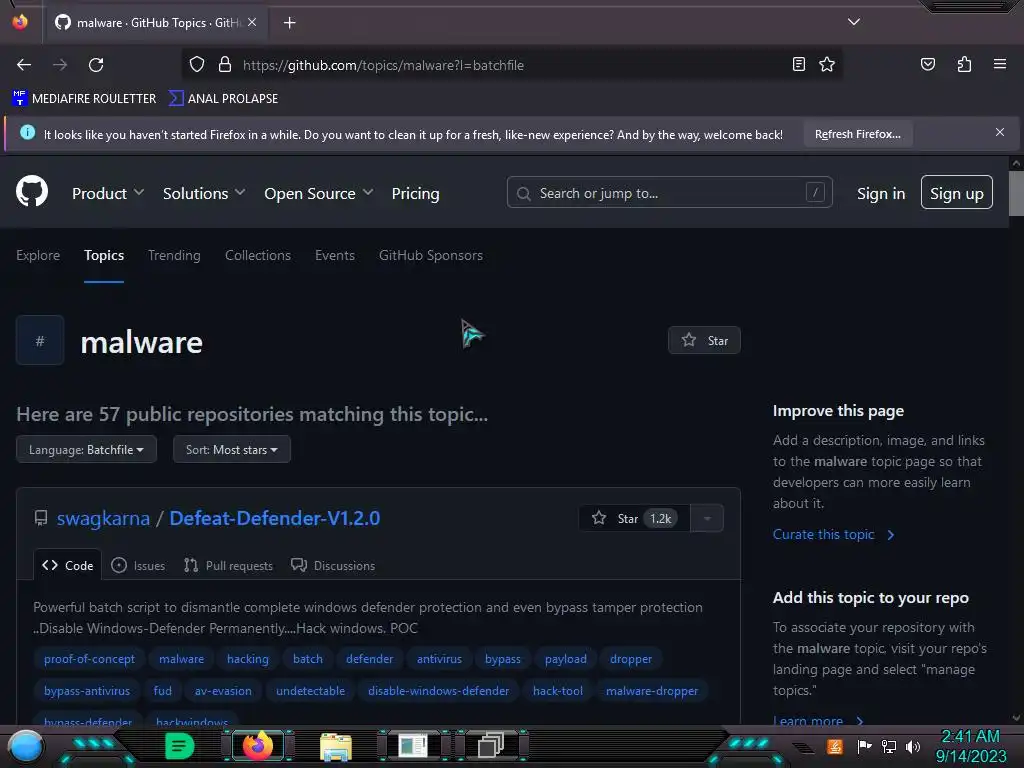Viewport: 1024px width, 768px height.
Task: Open the Issues tab of the repository
Action: 138,566
